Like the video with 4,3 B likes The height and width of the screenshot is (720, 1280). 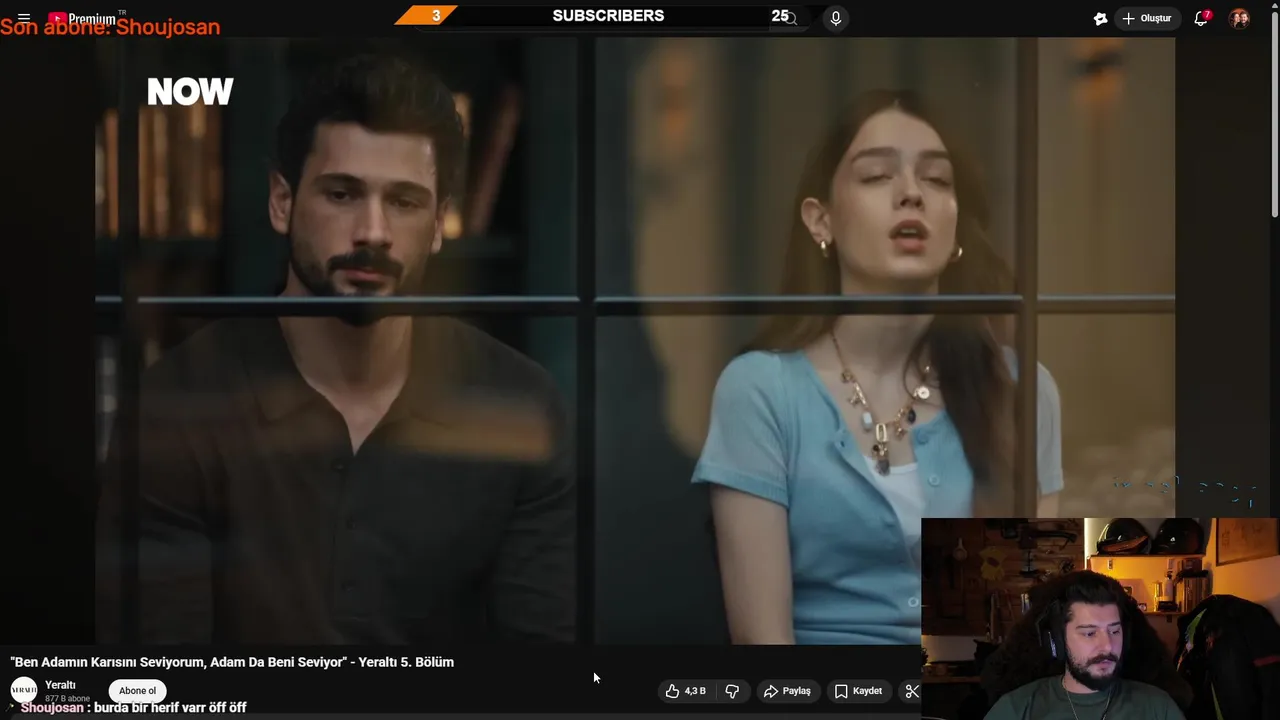pos(686,691)
